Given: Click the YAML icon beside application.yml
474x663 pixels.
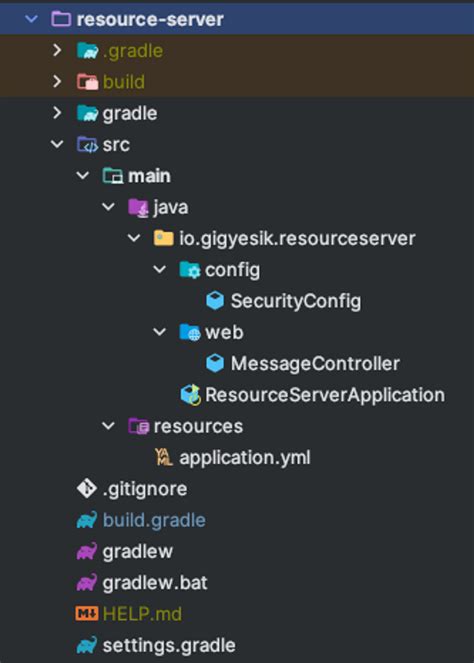Looking at the screenshot, I should pos(164,458).
